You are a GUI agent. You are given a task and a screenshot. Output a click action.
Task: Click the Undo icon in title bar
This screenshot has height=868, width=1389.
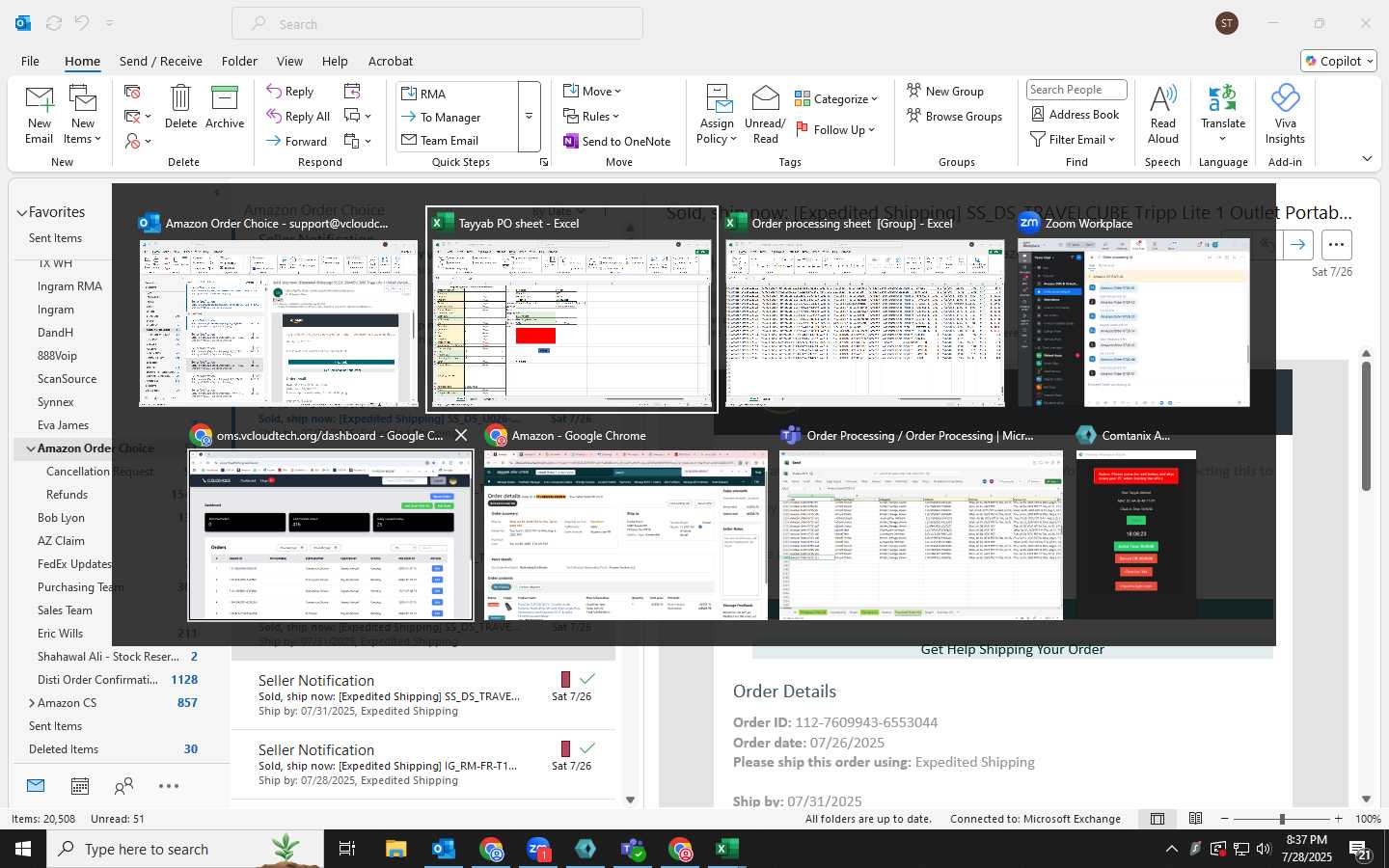pyautogui.click(x=82, y=23)
